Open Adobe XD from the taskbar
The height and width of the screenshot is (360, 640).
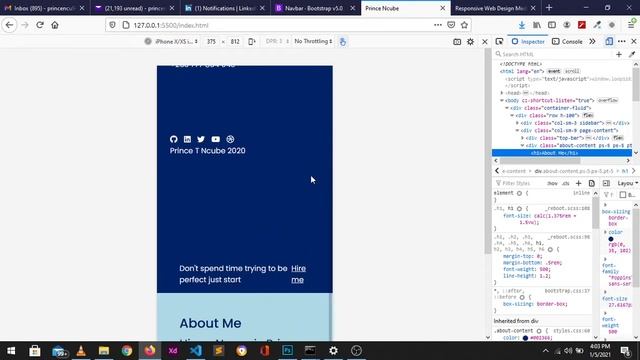point(173,351)
